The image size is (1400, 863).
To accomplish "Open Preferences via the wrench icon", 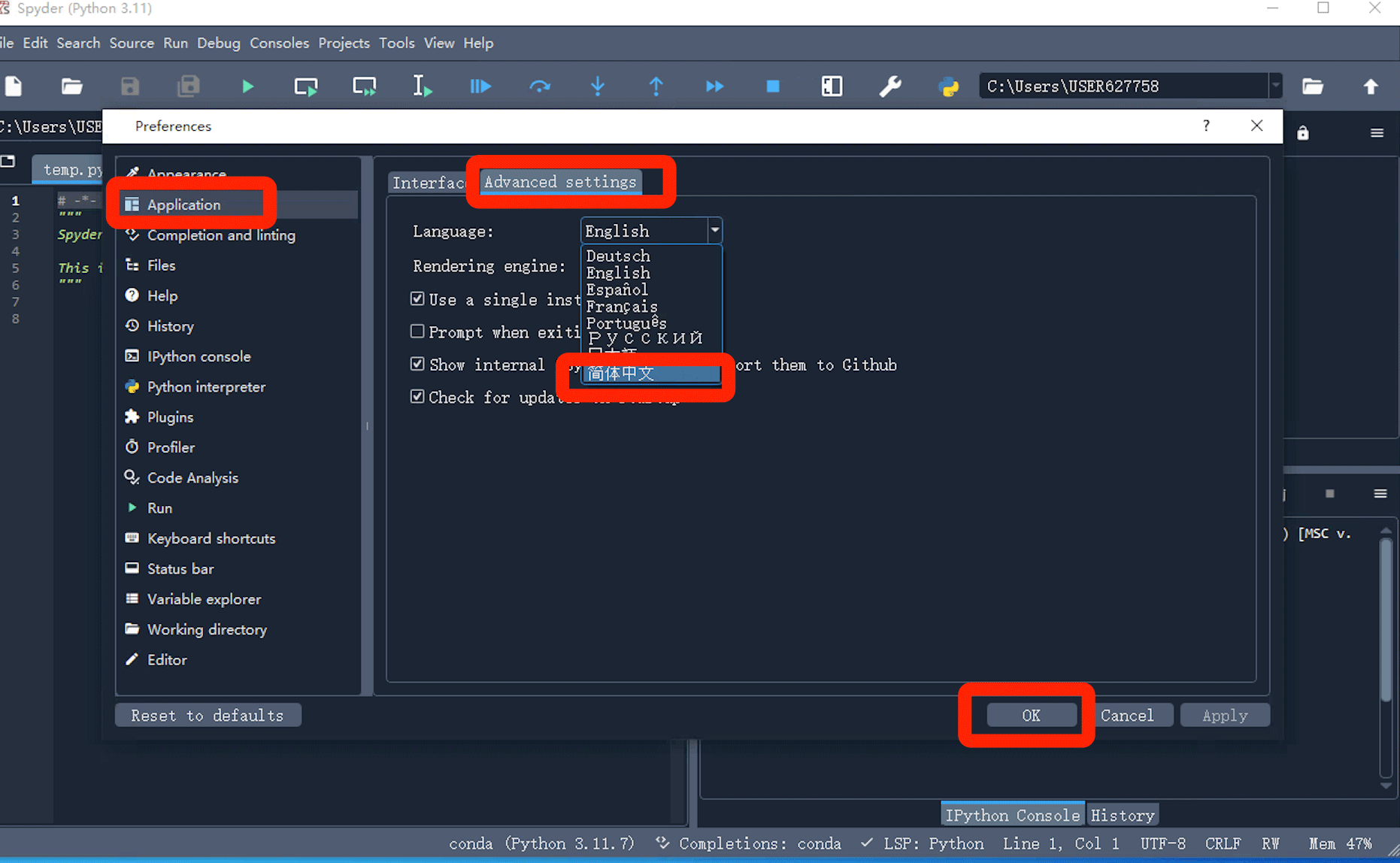I will pyautogui.click(x=890, y=86).
